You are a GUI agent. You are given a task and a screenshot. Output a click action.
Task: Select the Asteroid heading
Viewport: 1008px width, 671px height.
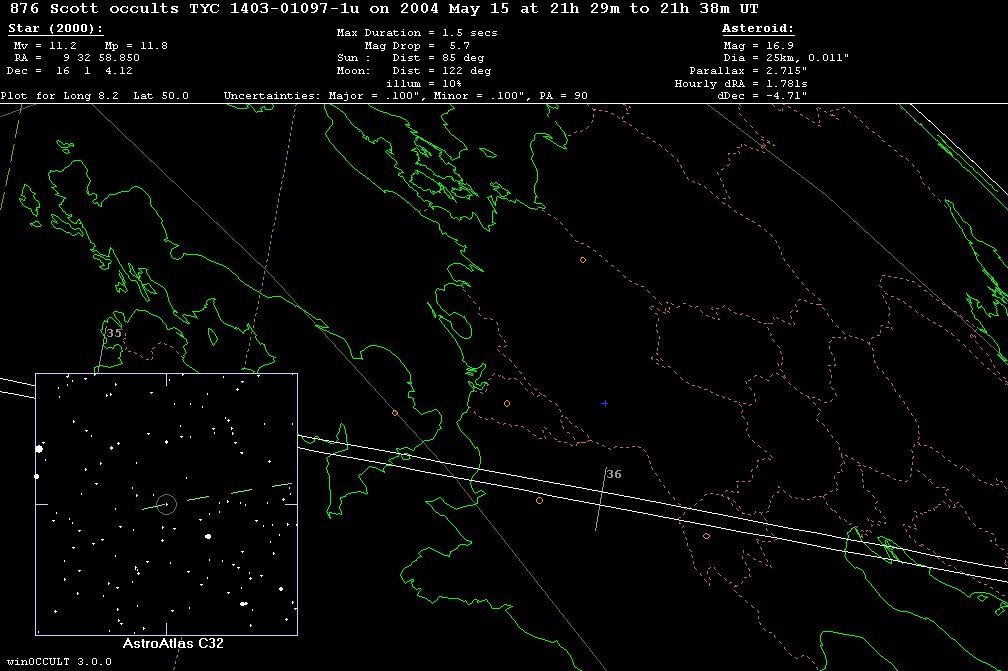pos(758,29)
